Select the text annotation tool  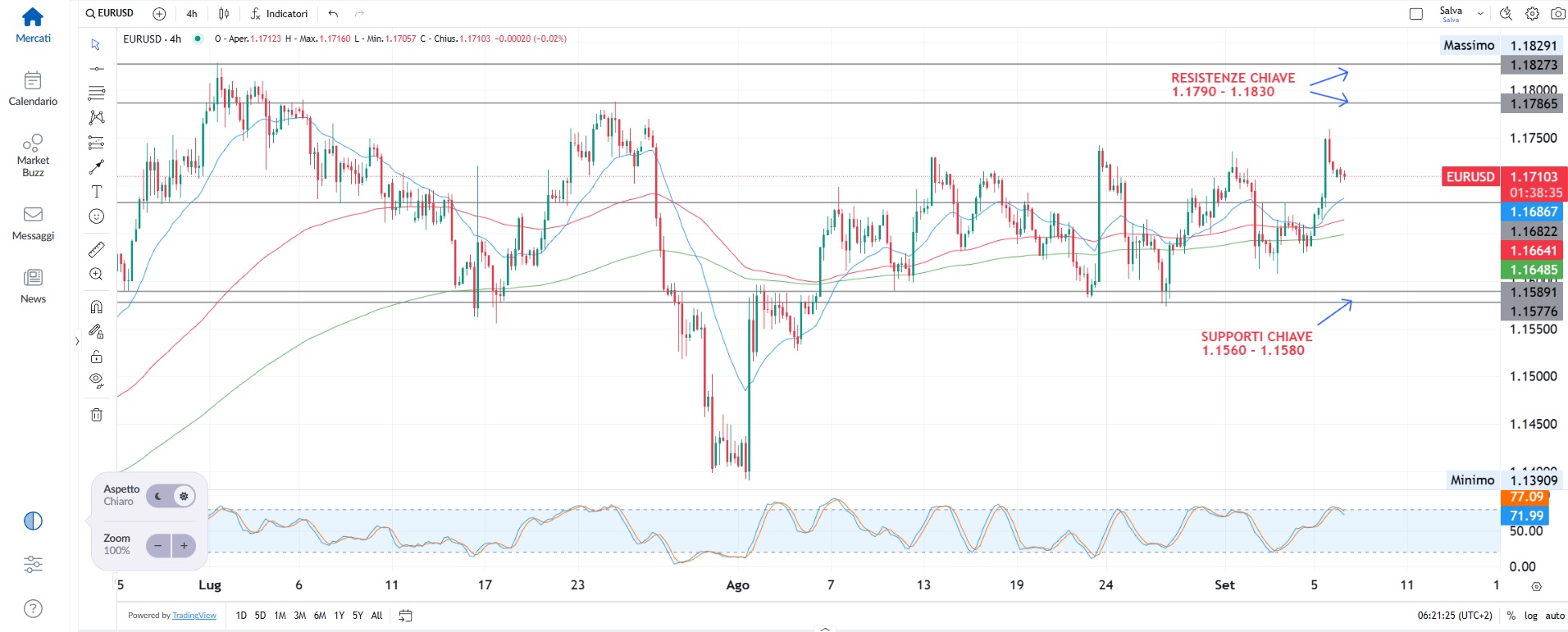pos(96,191)
